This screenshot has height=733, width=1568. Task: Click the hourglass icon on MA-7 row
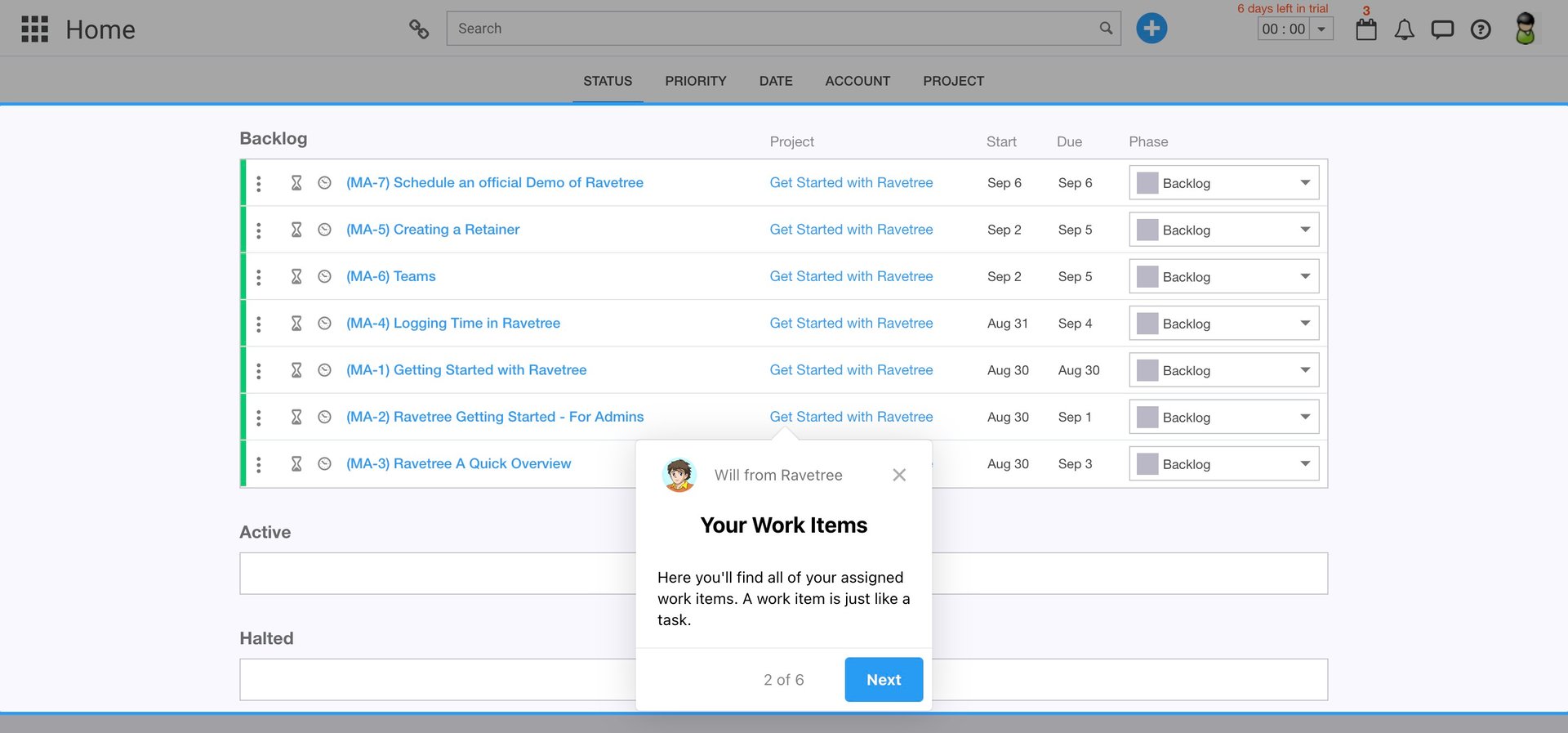(x=296, y=183)
